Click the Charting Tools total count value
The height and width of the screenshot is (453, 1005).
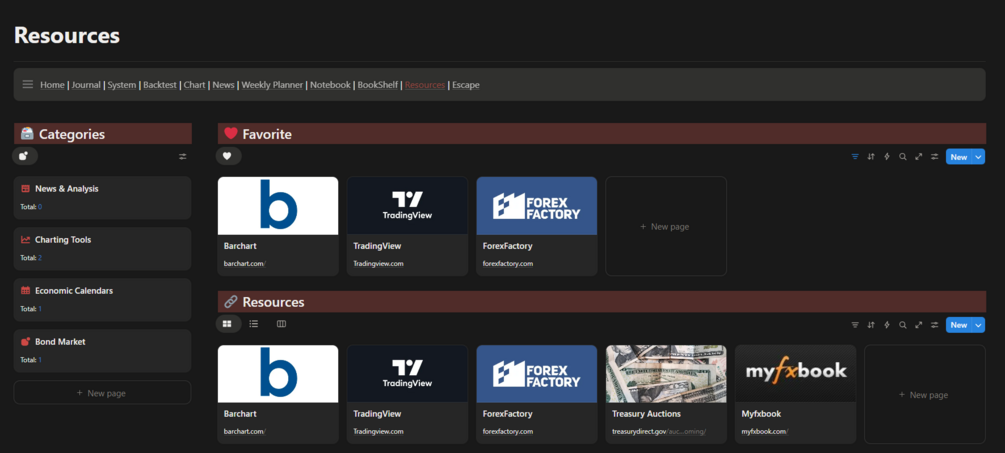[40, 258]
